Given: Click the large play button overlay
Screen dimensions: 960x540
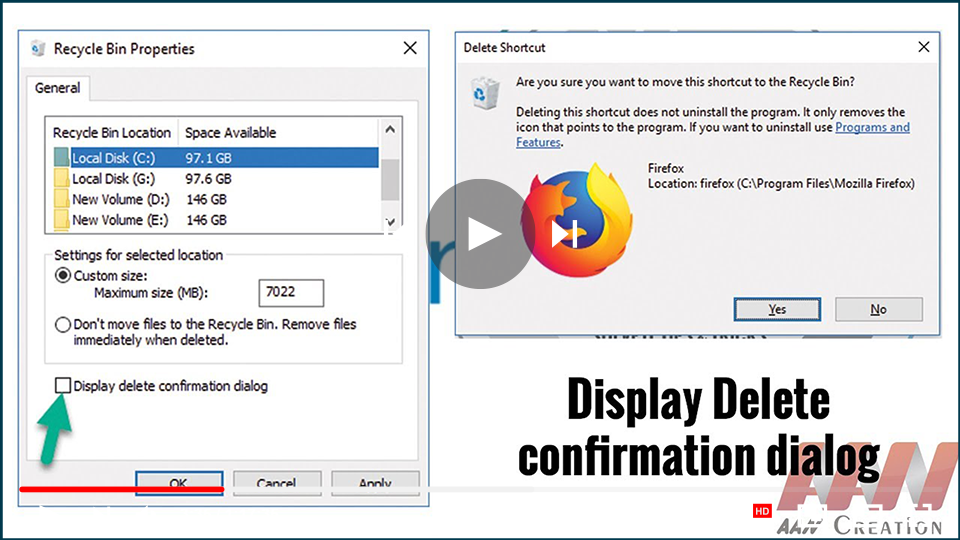Looking at the screenshot, I should (x=478, y=234).
